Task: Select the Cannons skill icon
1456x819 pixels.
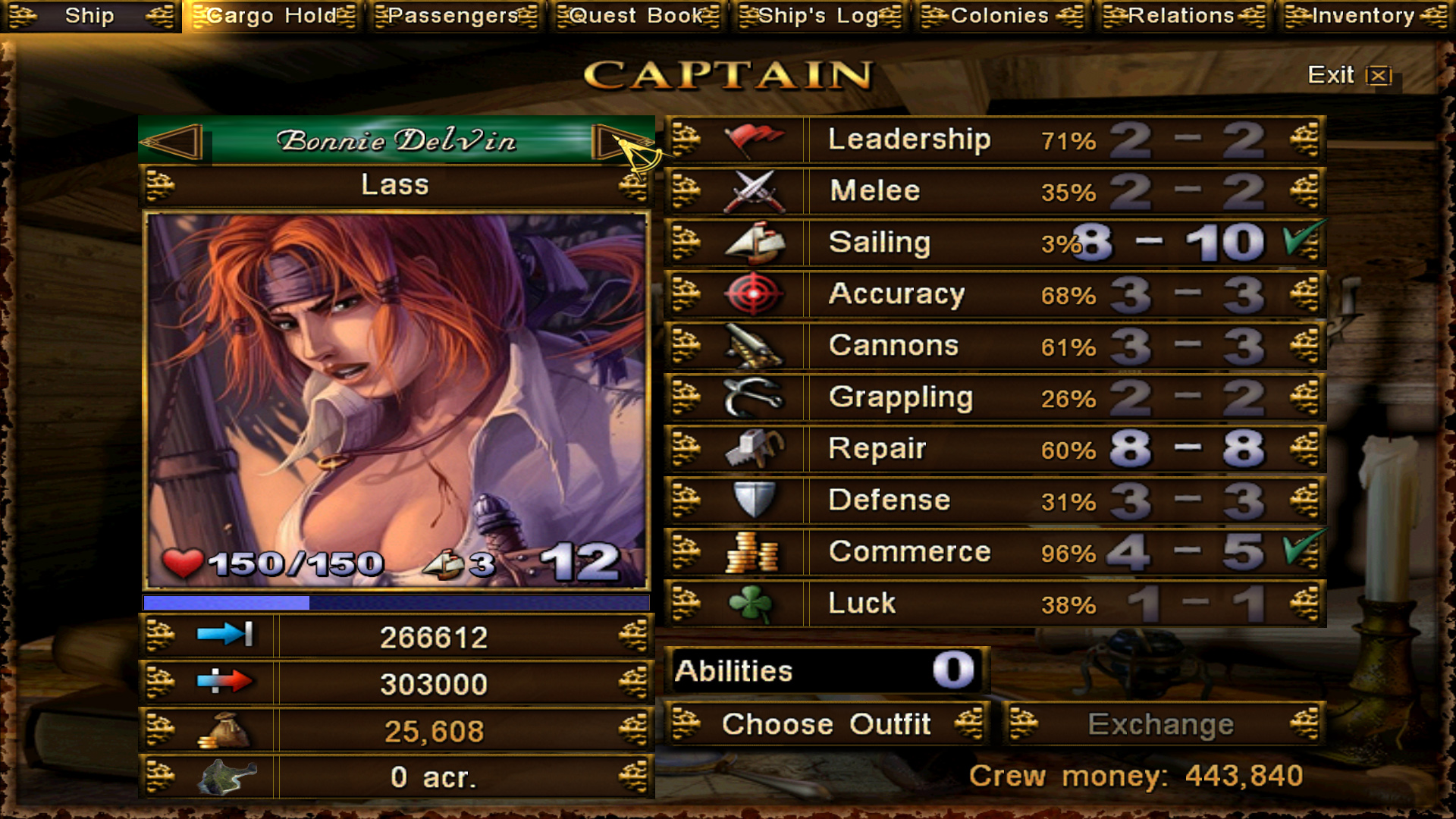Action: [x=753, y=346]
